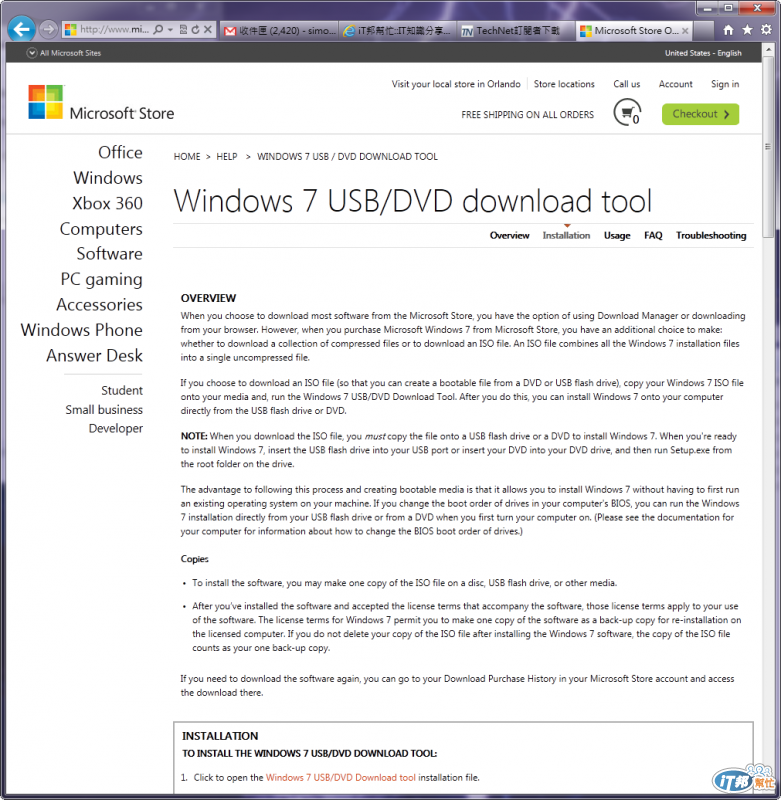Screen dimensions: 781x800
Task: Click the Microsoft Store logo
Action: coord(101,103)
